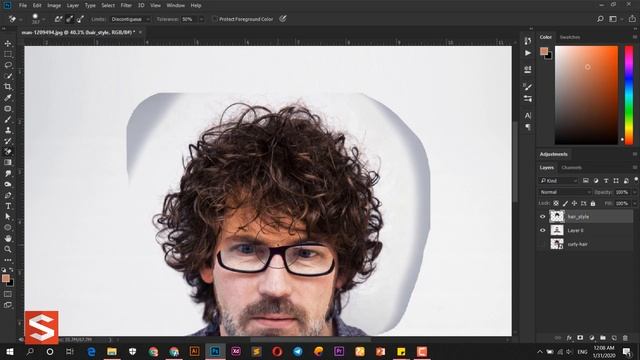Open the Select menu
Screen dimensions: 640x360
[x=108, y=5]
